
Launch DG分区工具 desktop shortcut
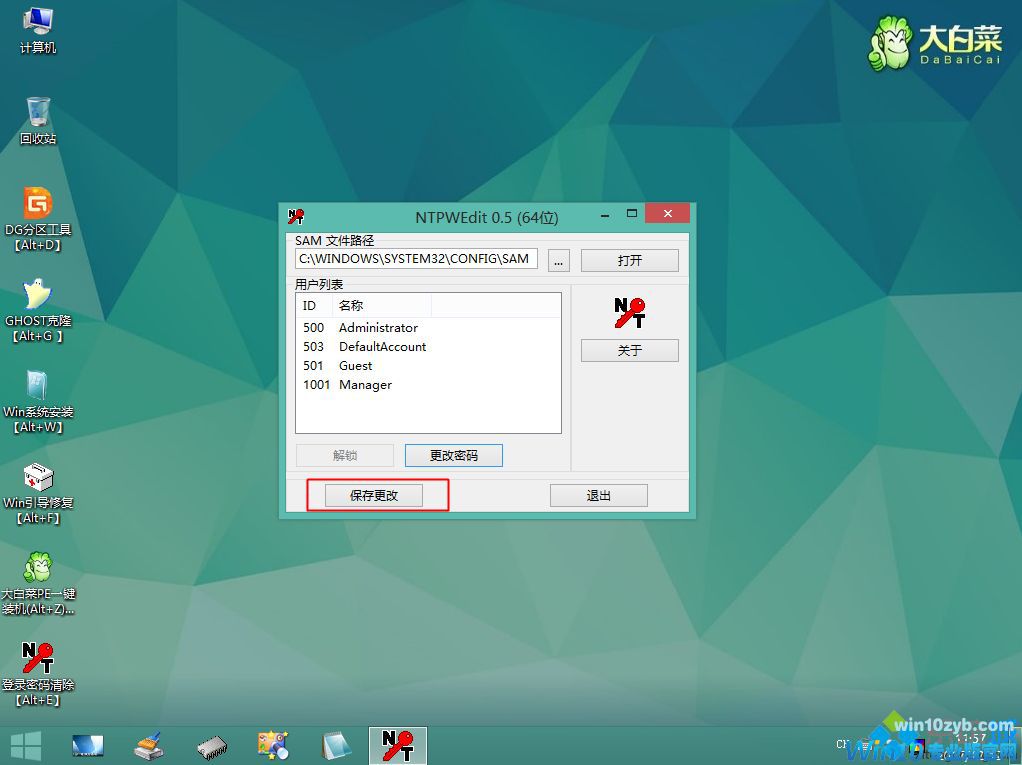pos(38,204)
